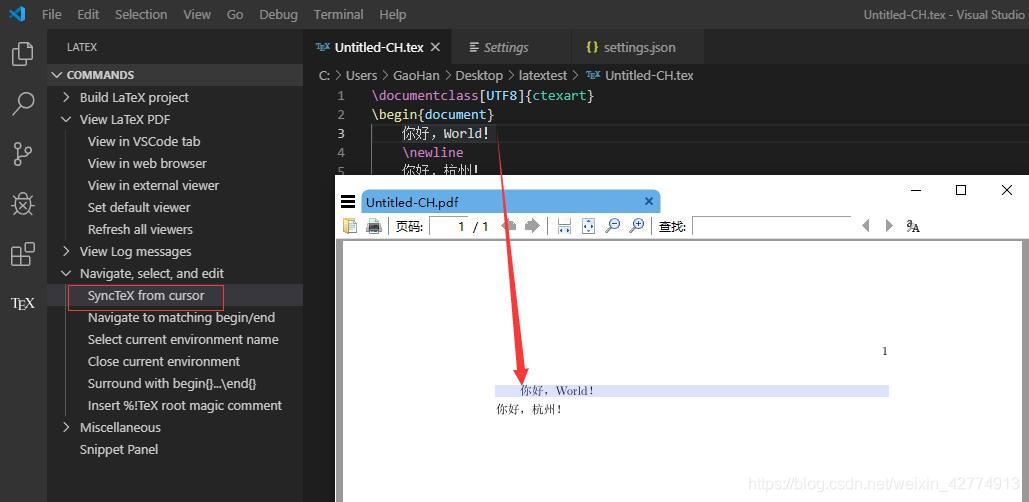Viewport: 1029px width, 502px height.
Task: Zoom out with the minus magnifier icon
Action: 612,226
